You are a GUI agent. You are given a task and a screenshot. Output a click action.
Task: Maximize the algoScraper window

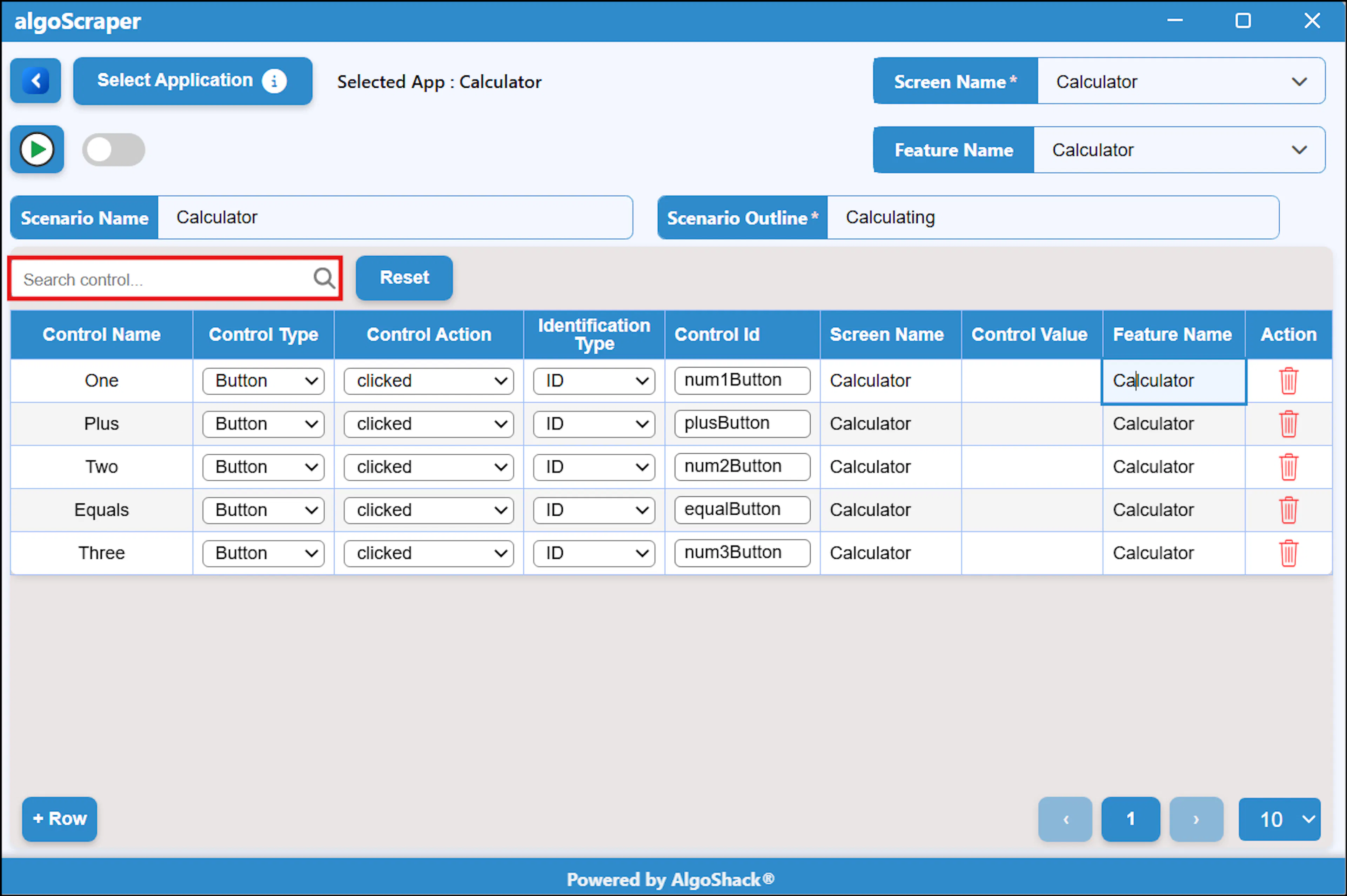[x=1243, y=21]
